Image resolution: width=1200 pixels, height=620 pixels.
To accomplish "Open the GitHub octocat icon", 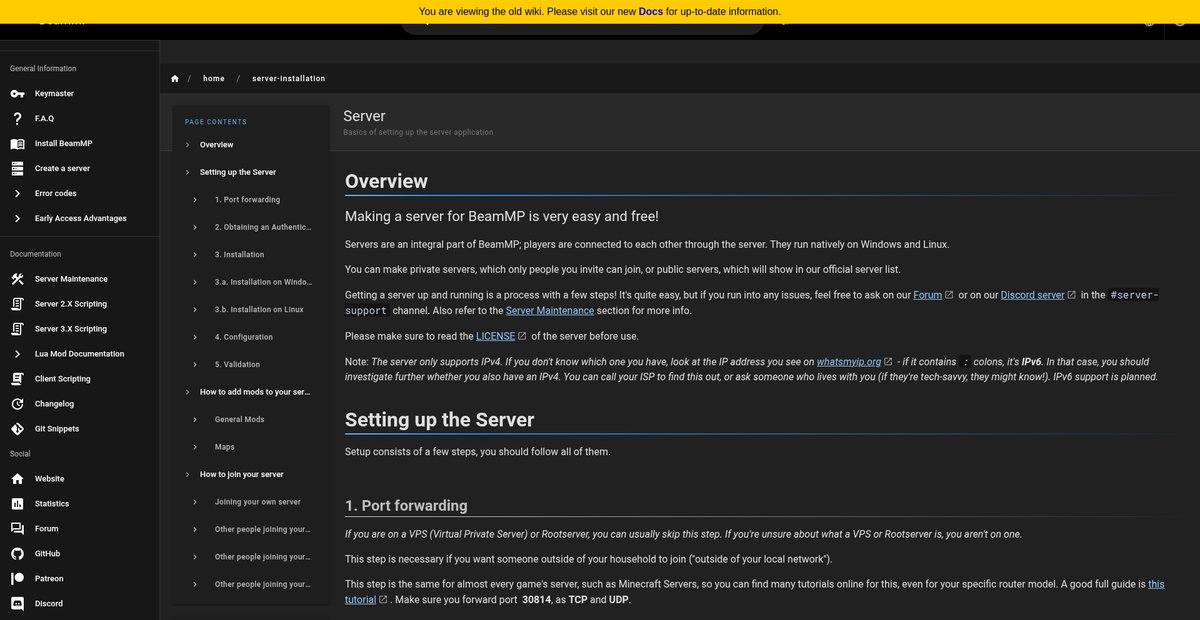I will [17, 554].
